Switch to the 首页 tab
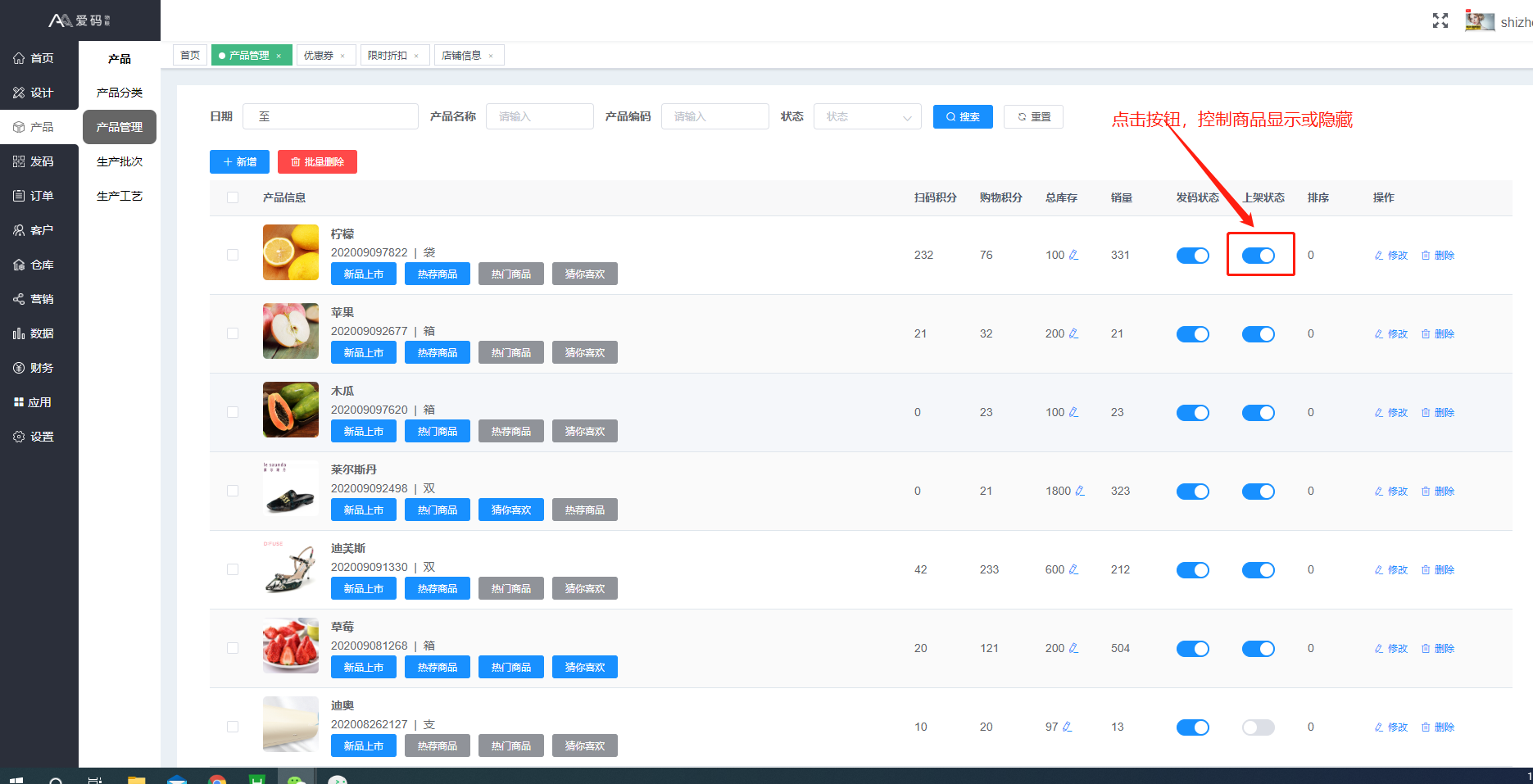The width and height of the screenshot is (1533, 784). pos(190,55)
